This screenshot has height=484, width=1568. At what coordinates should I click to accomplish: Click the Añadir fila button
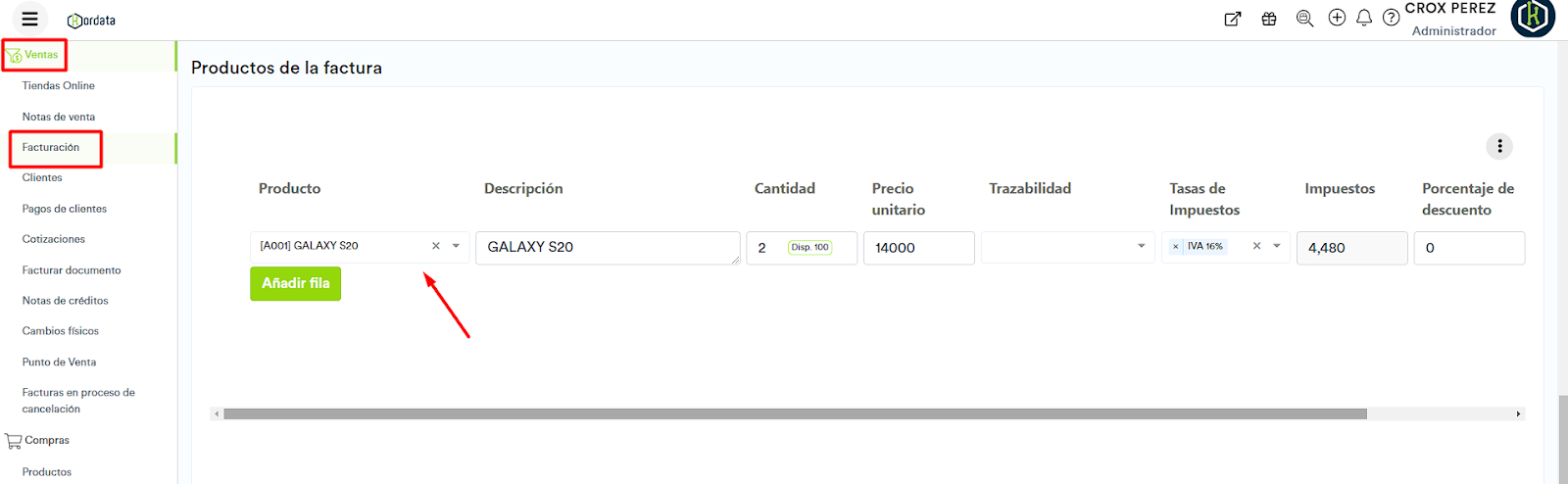295,283
